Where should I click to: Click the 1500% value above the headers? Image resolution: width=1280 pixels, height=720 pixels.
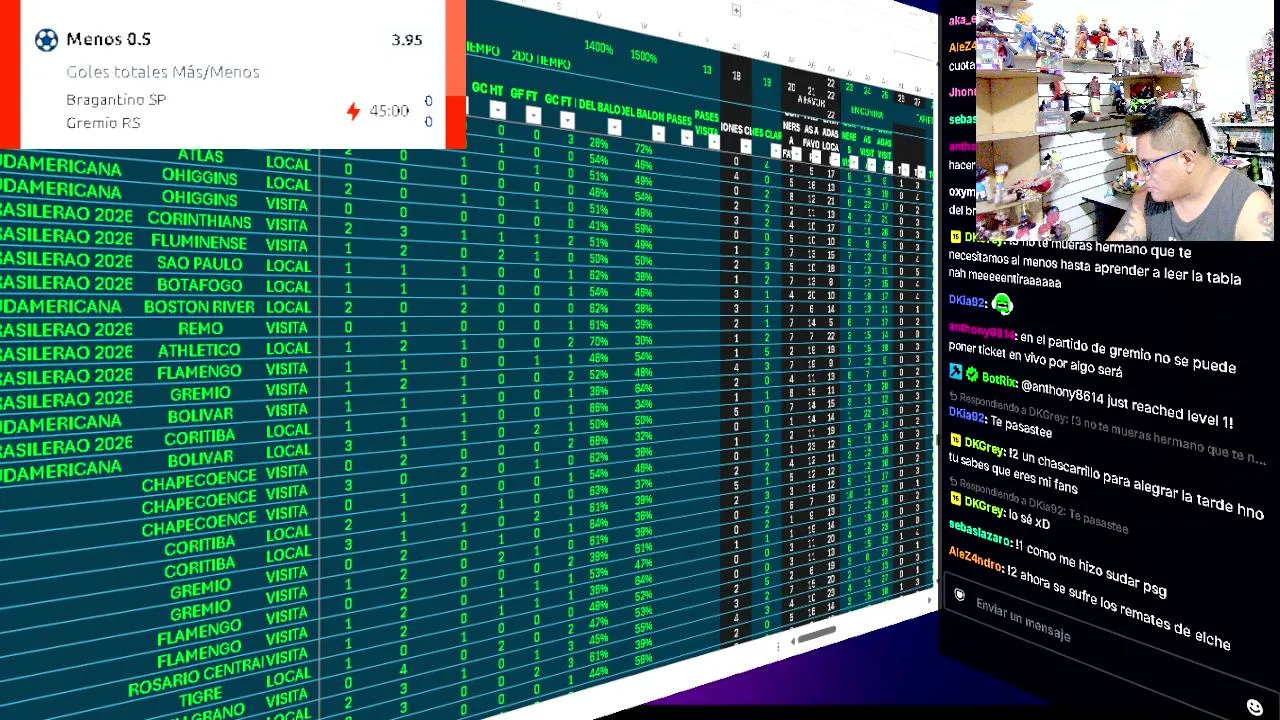tap(644, 57)
